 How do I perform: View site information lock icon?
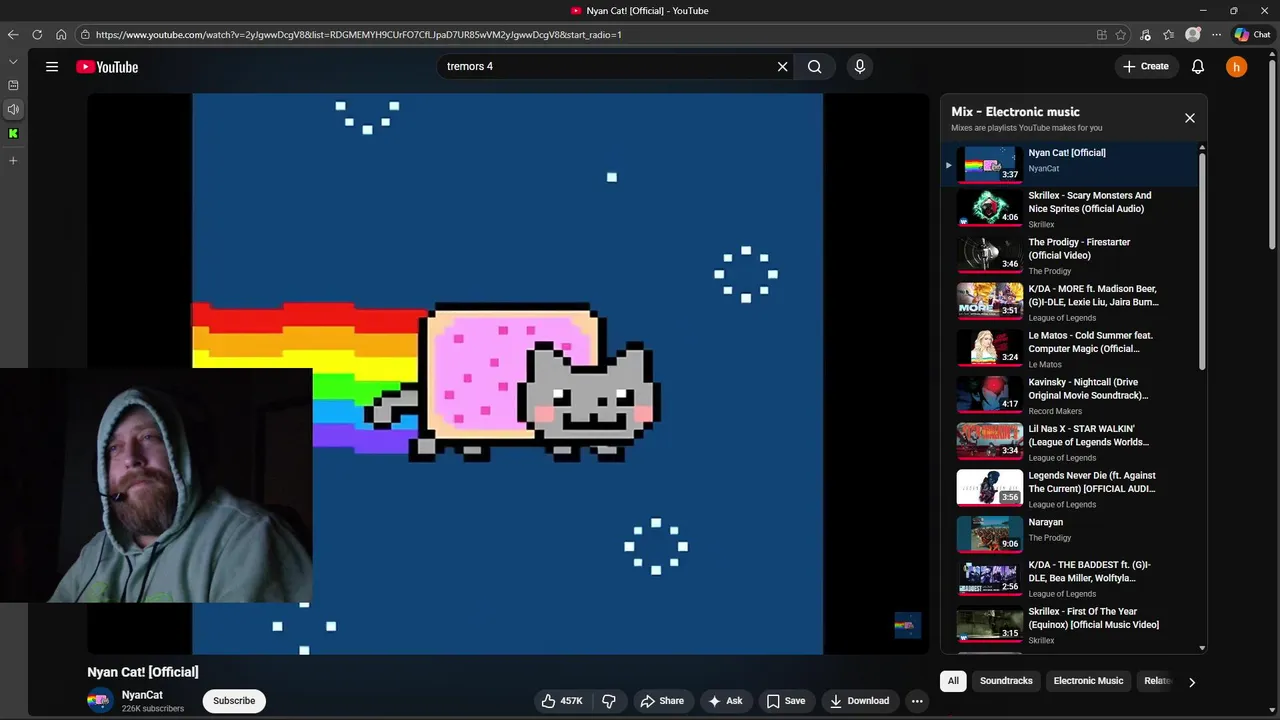86,34
